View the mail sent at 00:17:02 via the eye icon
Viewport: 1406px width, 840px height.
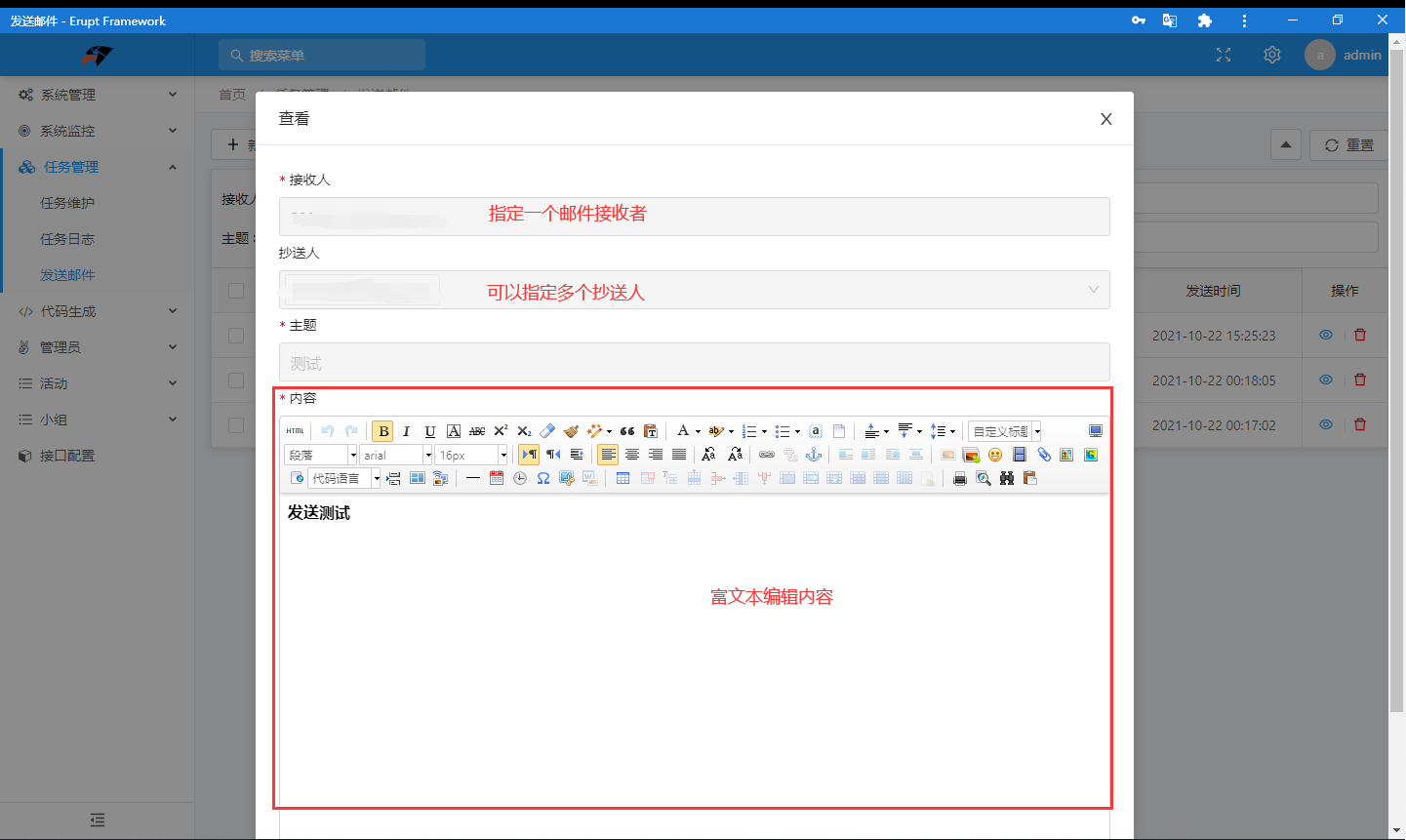click(x=1326, y=424)
